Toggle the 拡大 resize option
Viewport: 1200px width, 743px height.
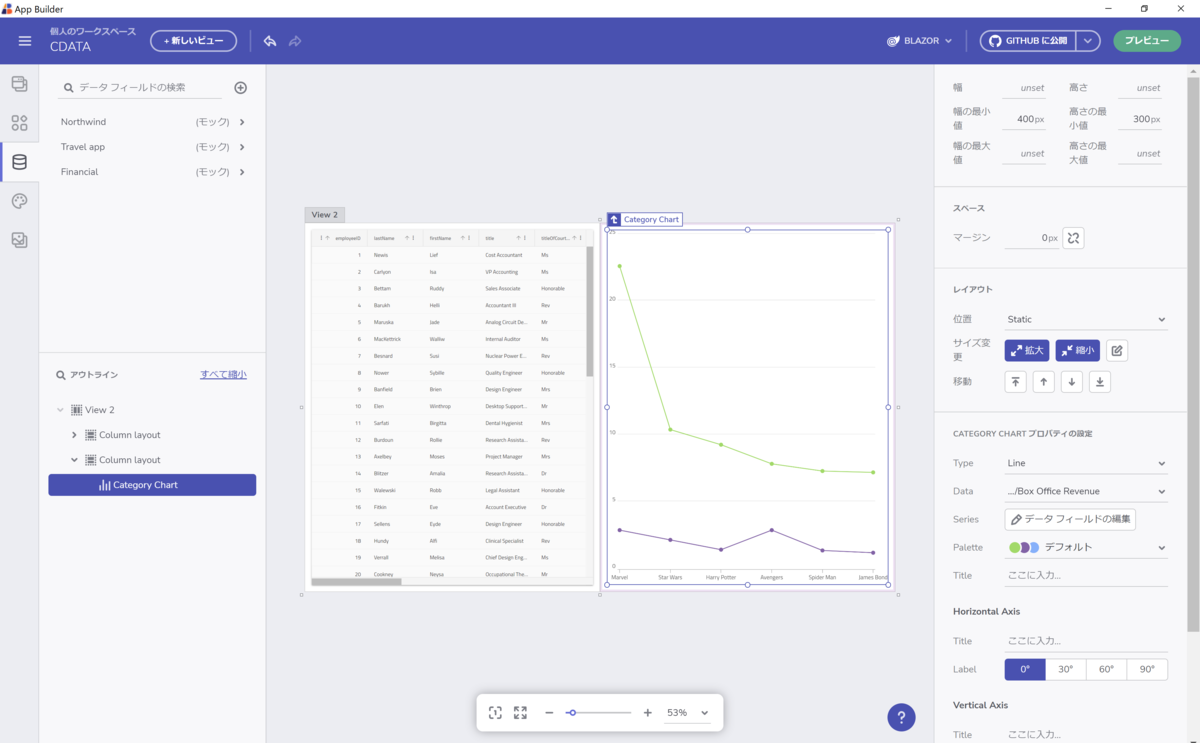[x=1027, y=351]
